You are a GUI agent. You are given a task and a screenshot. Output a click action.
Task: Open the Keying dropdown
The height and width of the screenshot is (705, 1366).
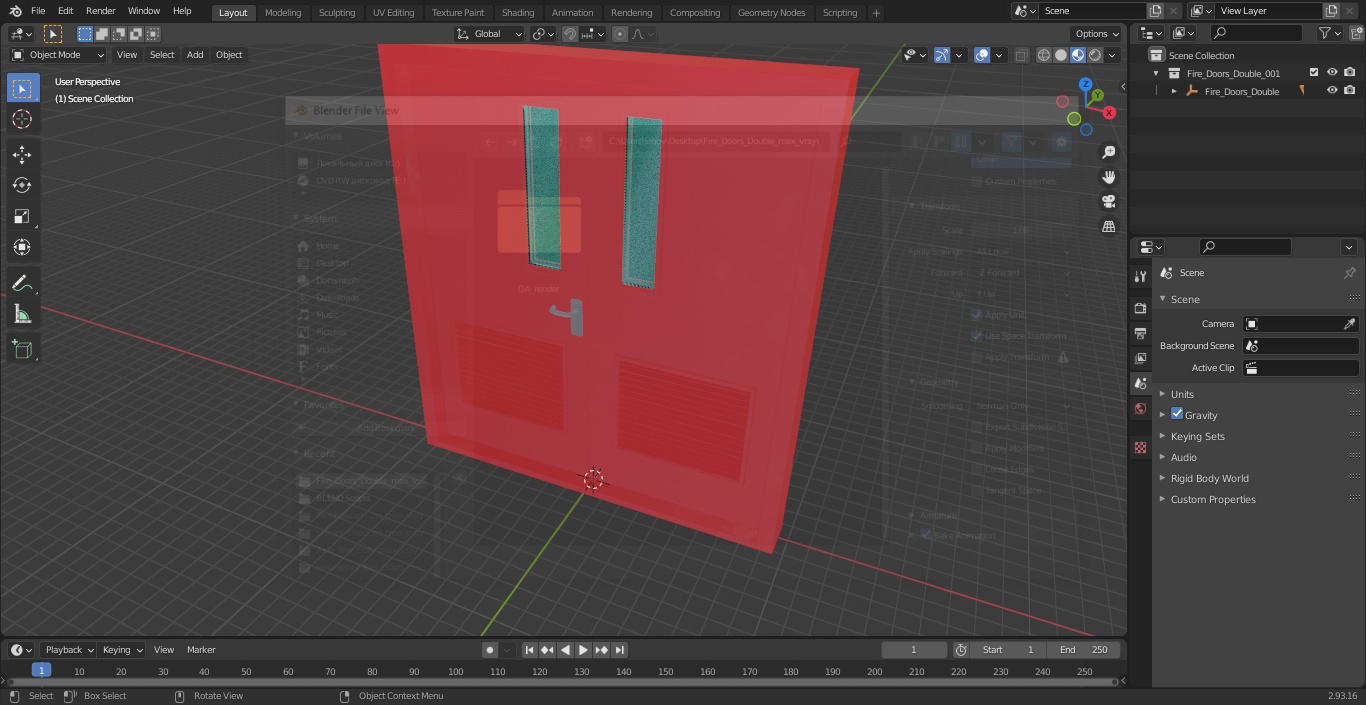(122, 650)
